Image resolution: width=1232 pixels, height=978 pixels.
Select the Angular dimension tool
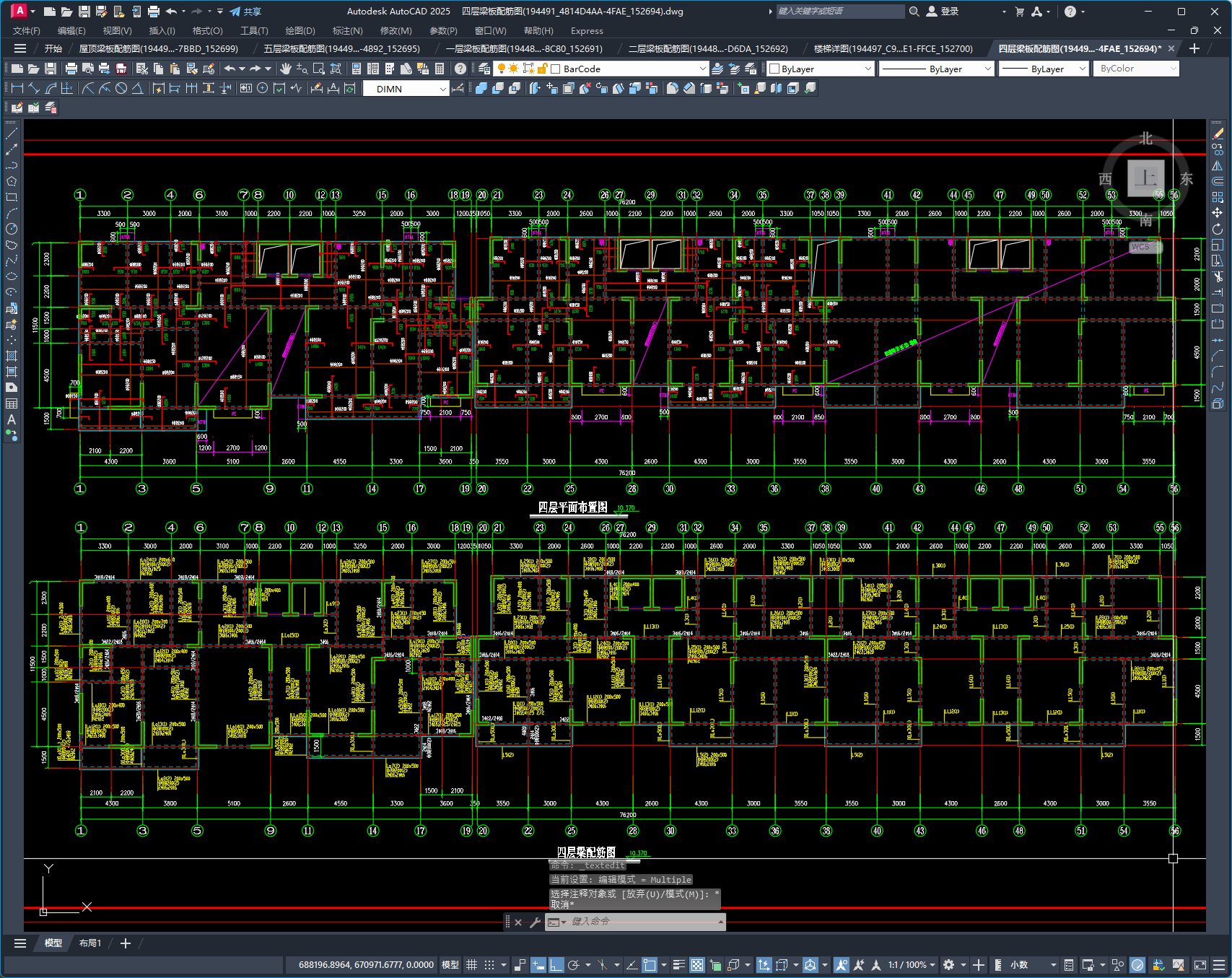pos(138,88)
